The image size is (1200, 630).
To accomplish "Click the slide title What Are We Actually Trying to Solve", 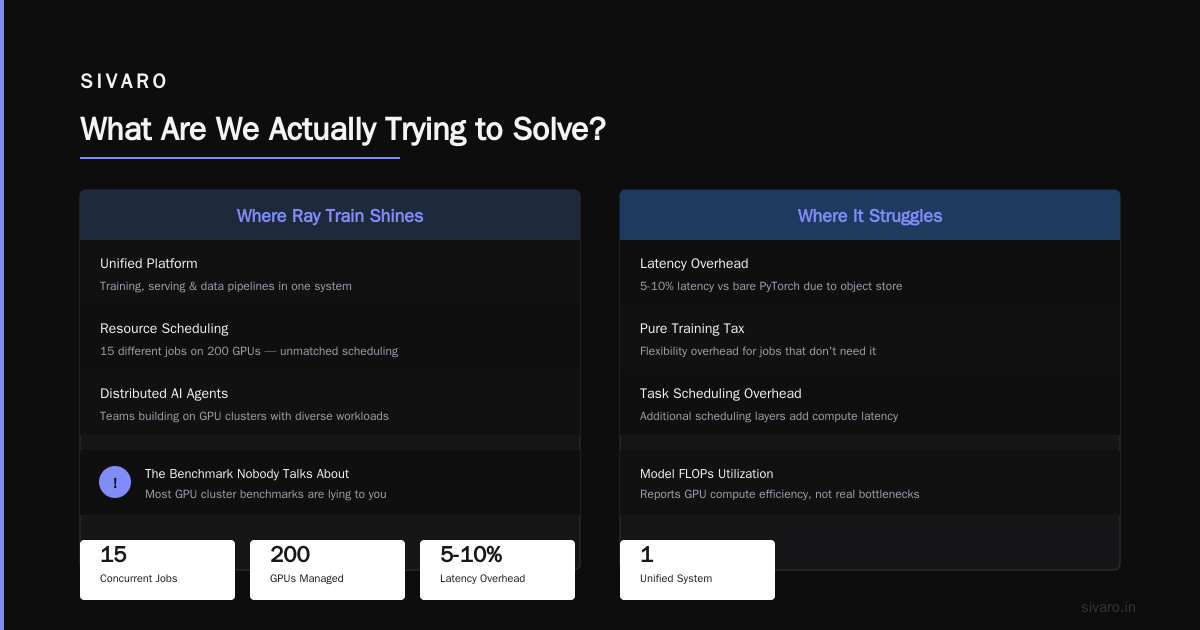I will [343, 130].
